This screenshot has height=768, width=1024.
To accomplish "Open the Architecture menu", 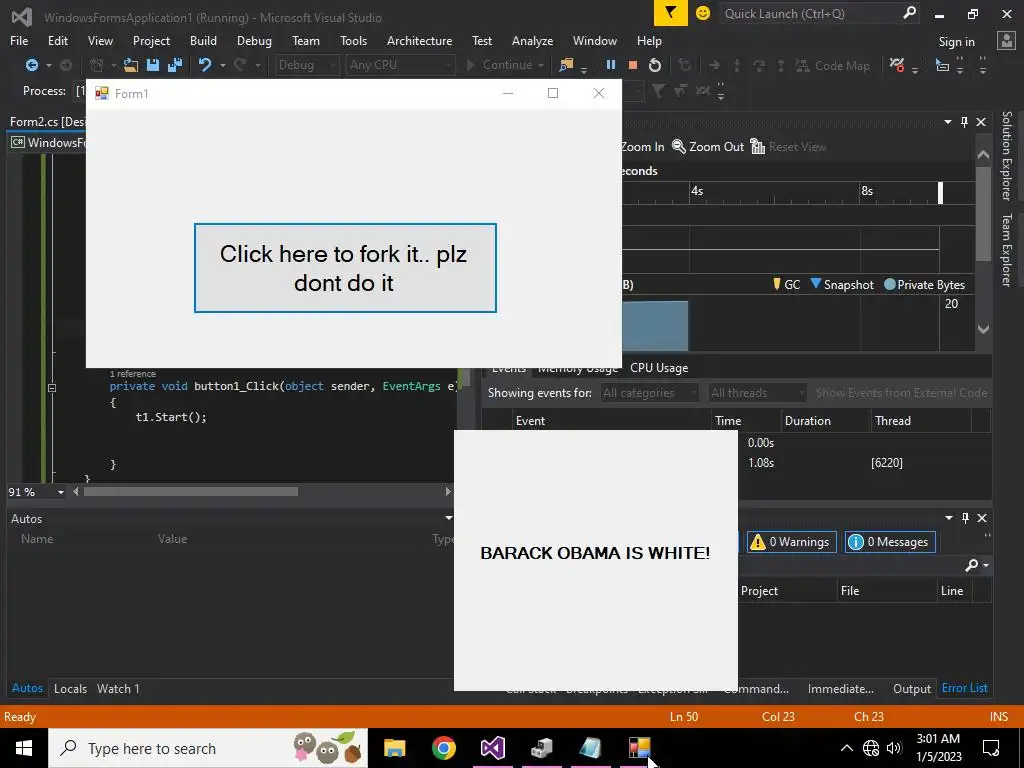I will tap(419, 40).
